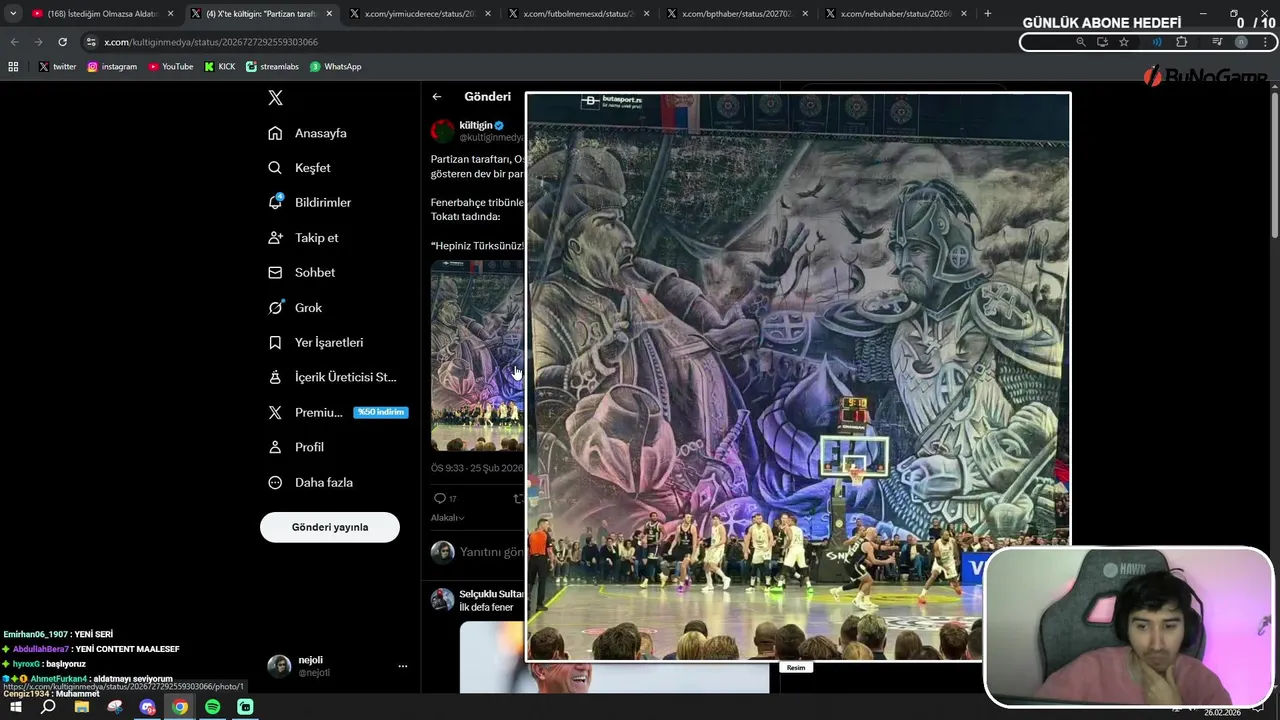Expand the Alakalı replies sort dropdown
Viewport: 1280px width, 720px height.
[447, 518]
